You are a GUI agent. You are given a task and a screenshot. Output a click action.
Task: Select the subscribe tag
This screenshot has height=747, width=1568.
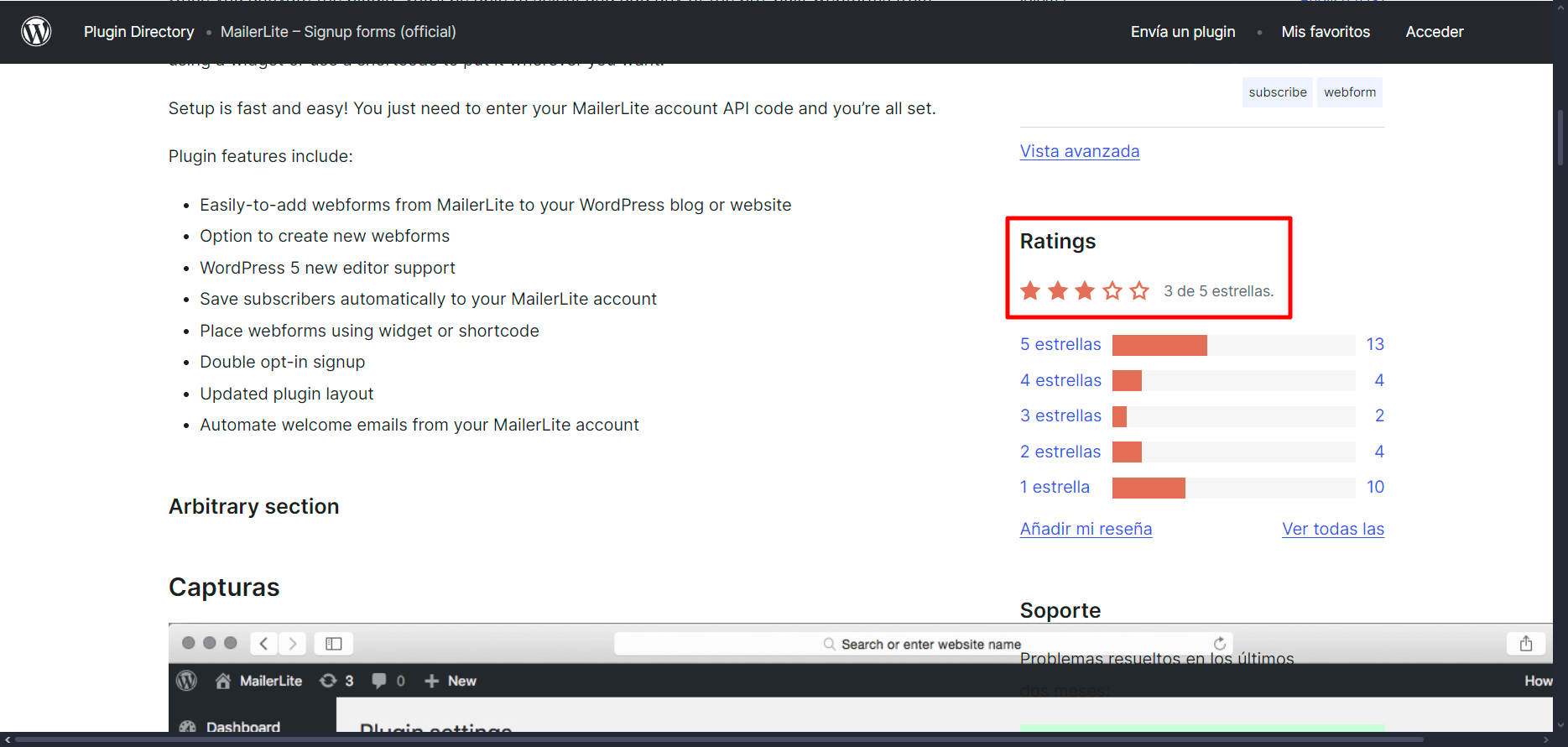point(1278,92)
